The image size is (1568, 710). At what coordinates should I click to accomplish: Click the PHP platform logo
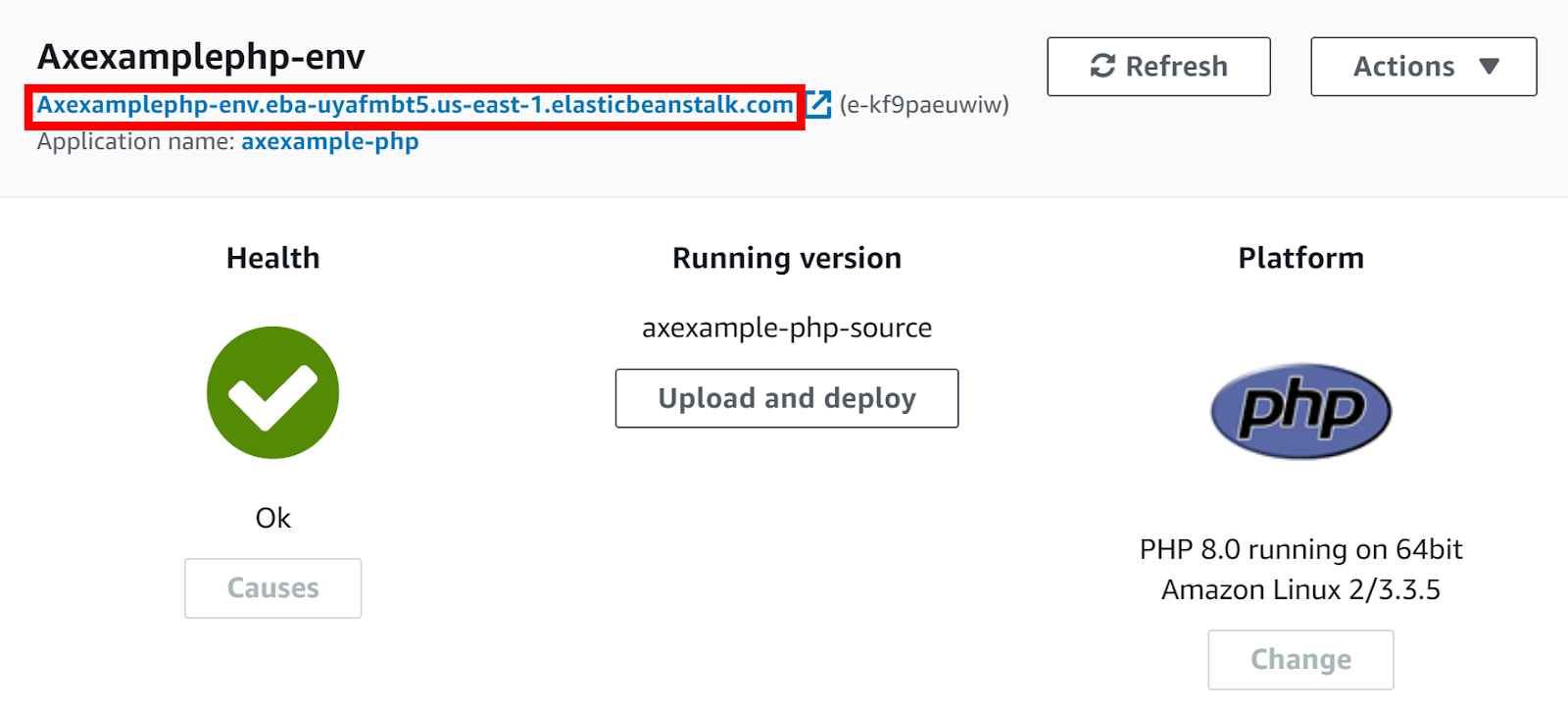tap(1300, 411)
